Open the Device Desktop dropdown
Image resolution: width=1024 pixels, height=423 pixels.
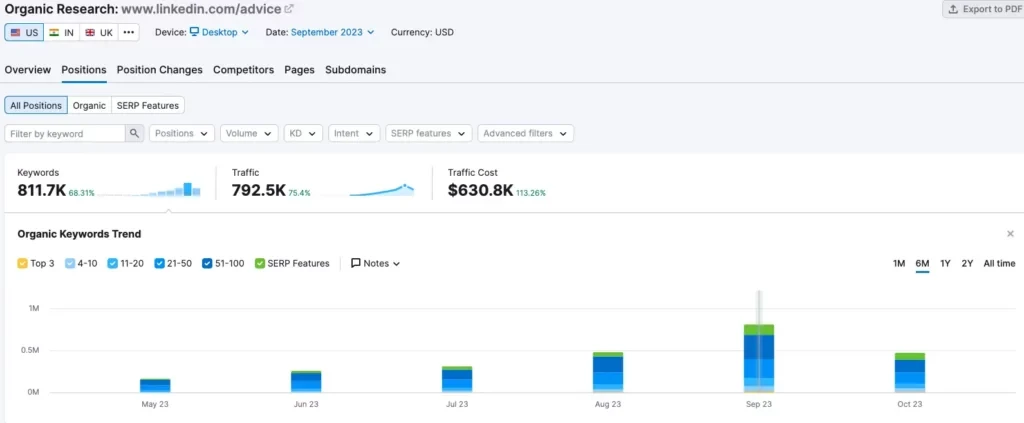coord(219,32)
